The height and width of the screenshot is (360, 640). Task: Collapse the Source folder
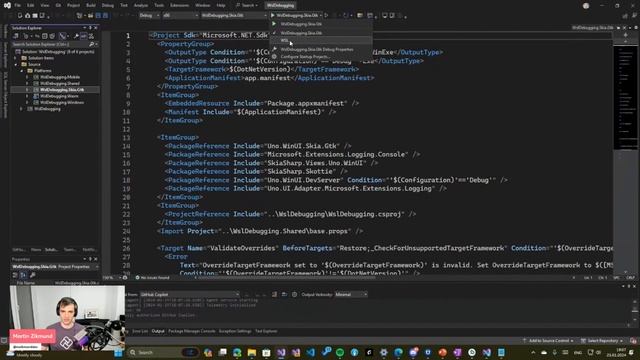[16, 64]
